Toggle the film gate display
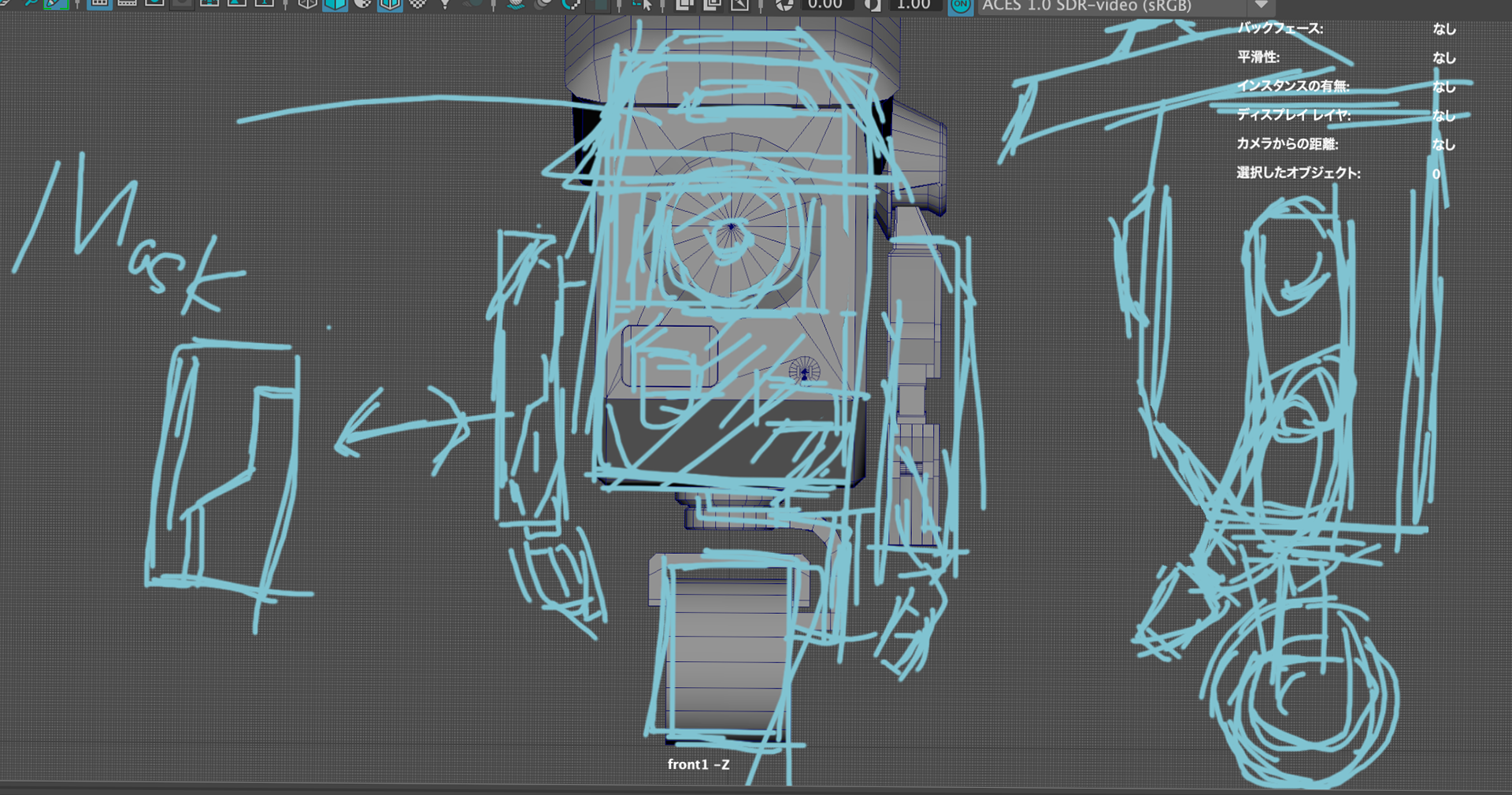This screenshot has width=1512, height=795. coord(127,4)
